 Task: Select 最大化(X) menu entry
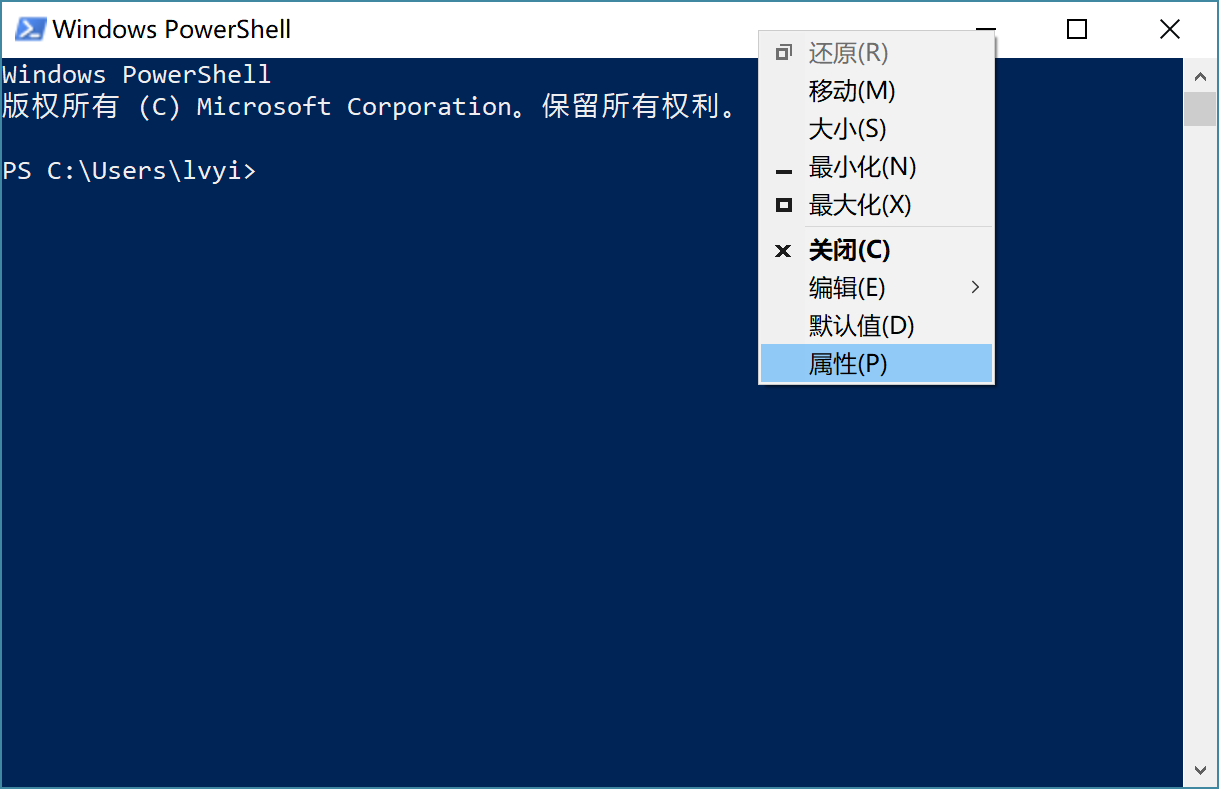click(x=877, y=205)
